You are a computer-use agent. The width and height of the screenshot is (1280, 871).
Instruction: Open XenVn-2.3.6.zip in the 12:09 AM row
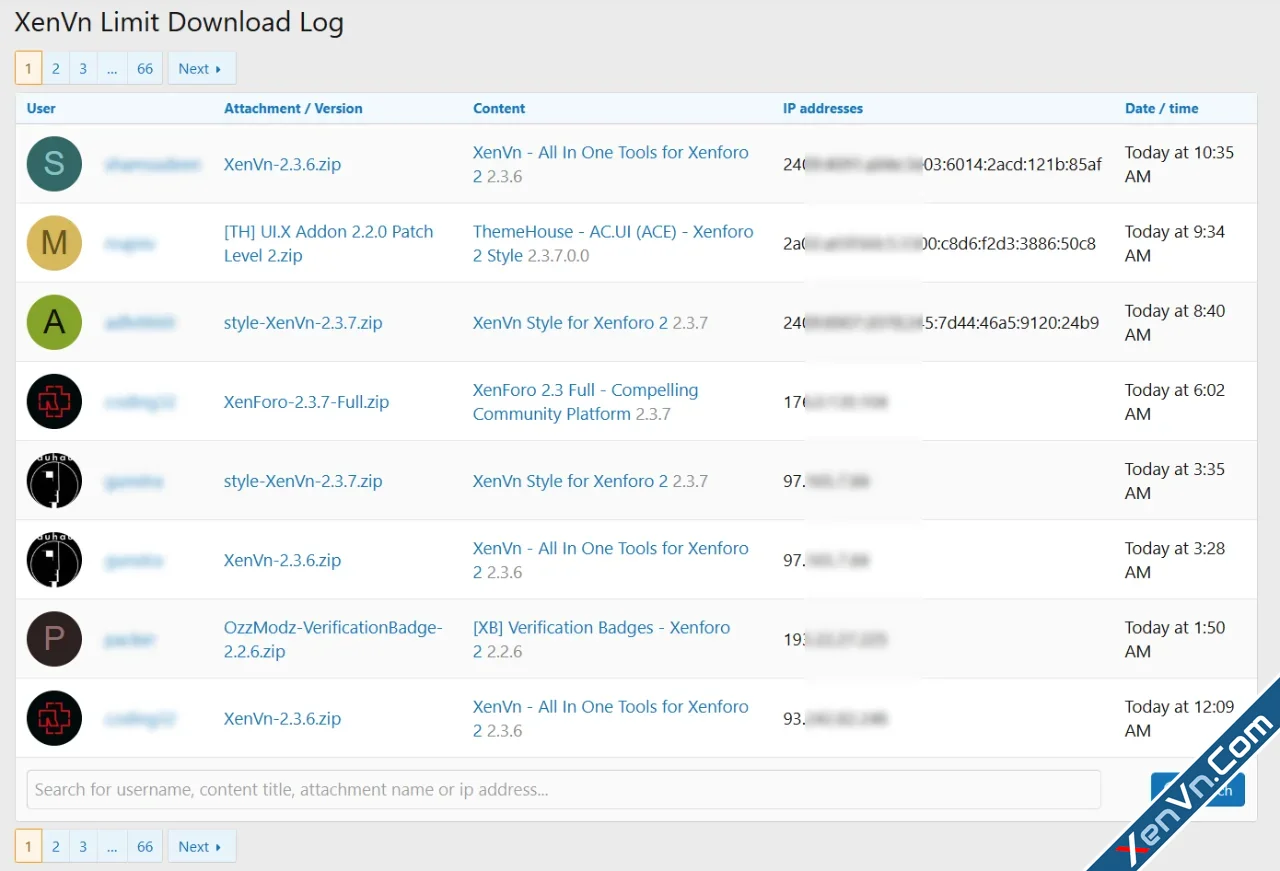pos(282,718)
